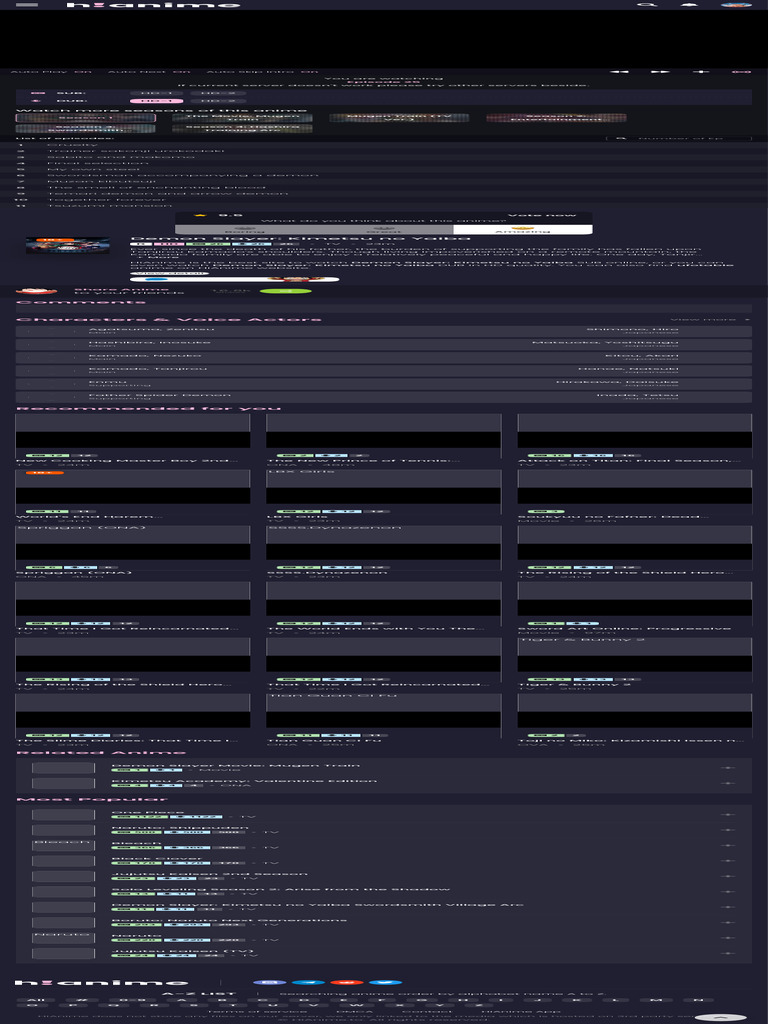Open the Season 2 Entertainment tile
This screenshot has height=1024, width=768.
click(x=556, y=118)
